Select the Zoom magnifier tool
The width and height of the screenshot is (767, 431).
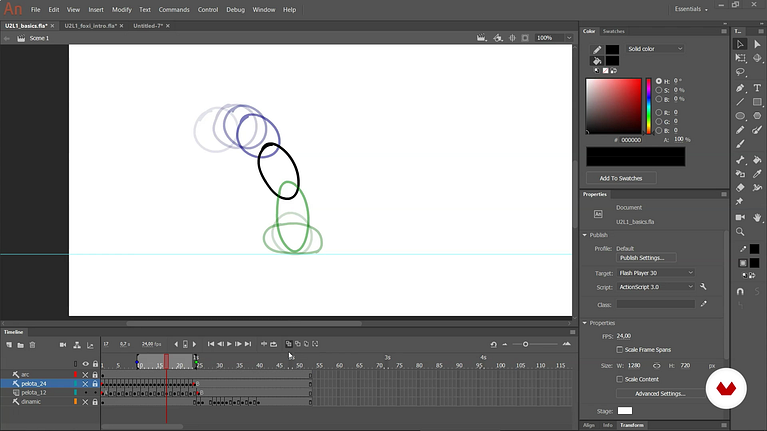click(740, 231)
